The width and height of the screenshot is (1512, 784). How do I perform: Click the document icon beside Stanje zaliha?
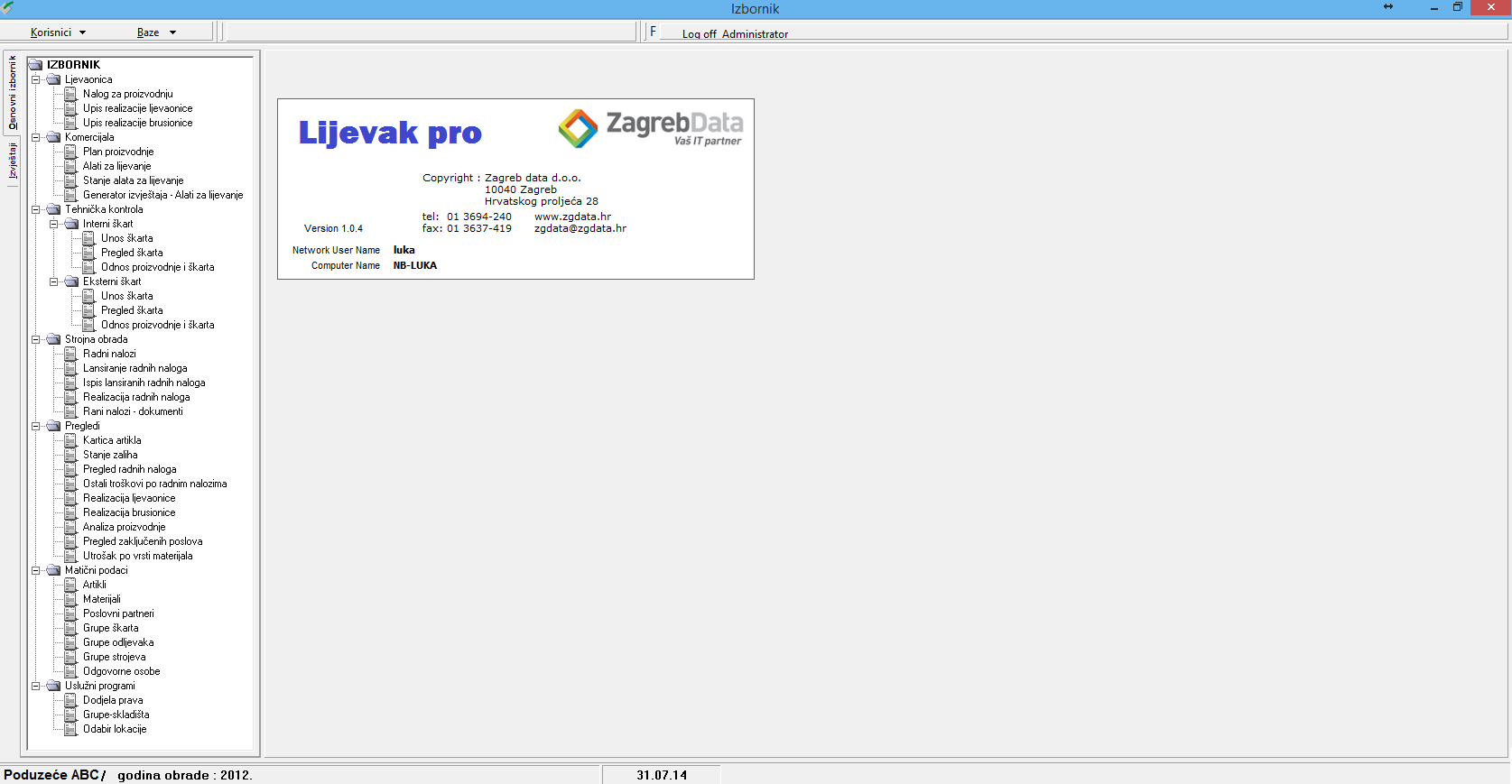coord(71,455)
